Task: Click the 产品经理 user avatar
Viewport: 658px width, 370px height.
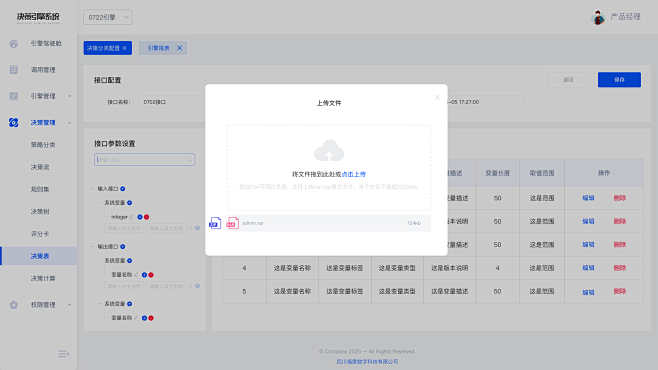Action: (598, 17)
